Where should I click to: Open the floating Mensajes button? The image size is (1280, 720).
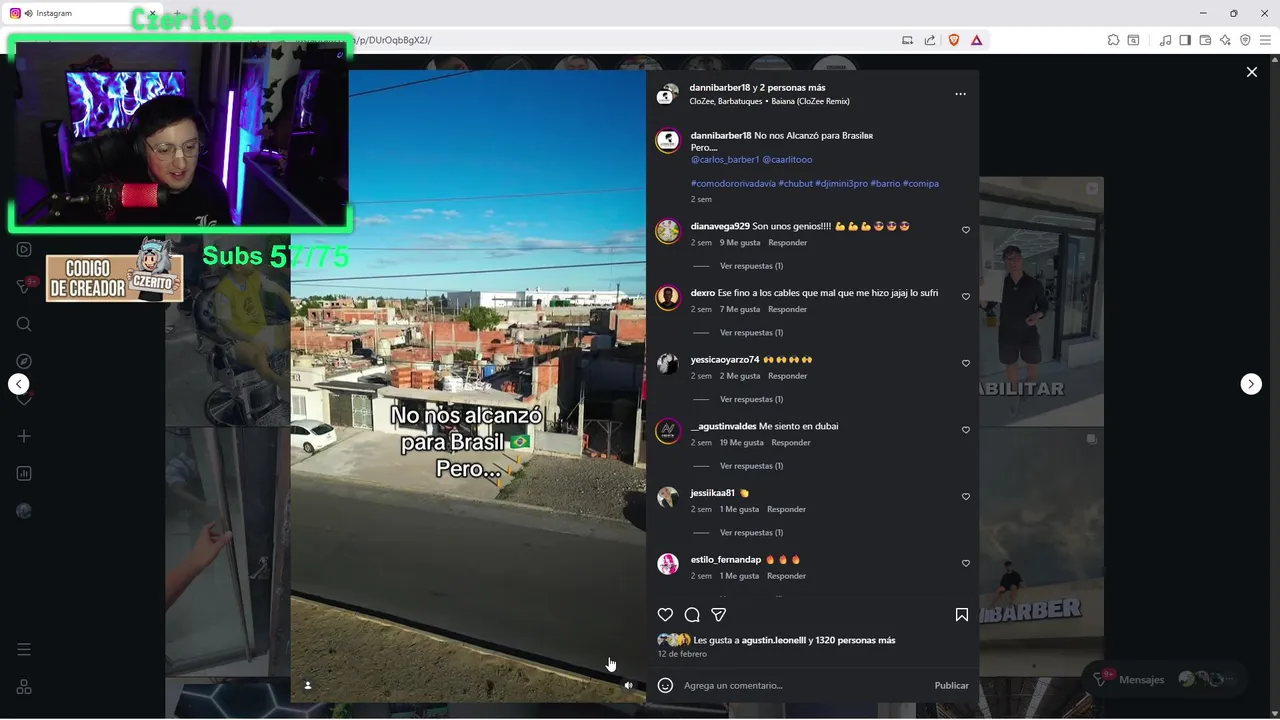click(1164, 679)
